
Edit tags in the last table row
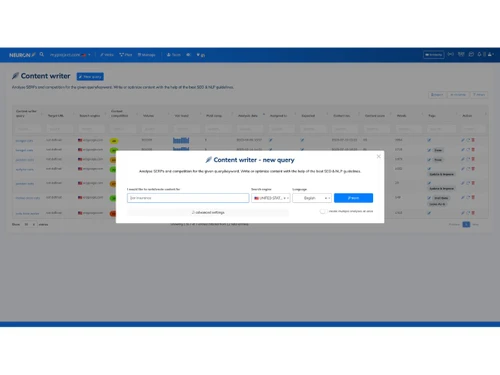tap(429, 213)
